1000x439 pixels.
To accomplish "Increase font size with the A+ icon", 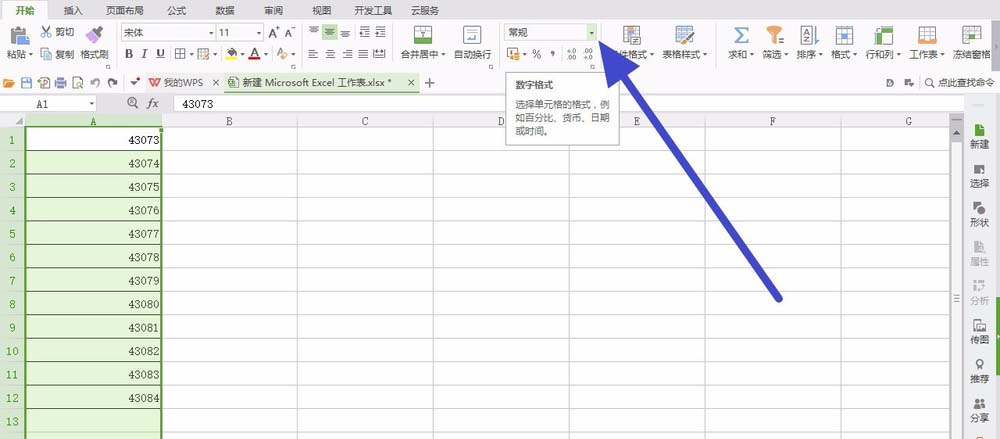I will click(274, 33).
